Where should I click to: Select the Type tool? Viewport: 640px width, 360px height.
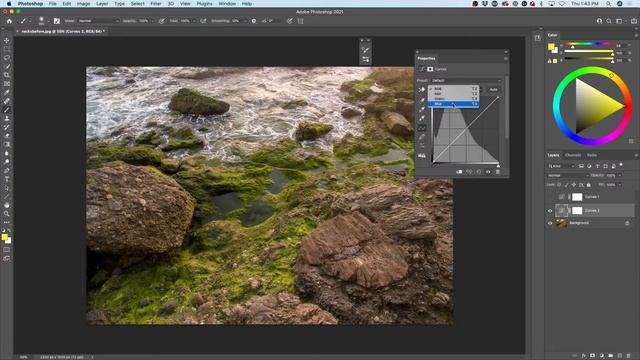7,179
